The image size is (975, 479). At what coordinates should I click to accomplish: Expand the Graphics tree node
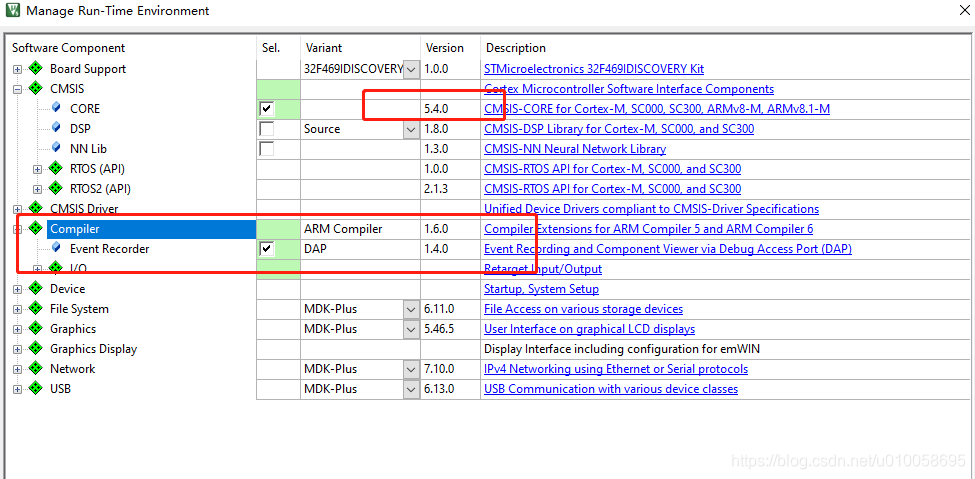(17, 329)
